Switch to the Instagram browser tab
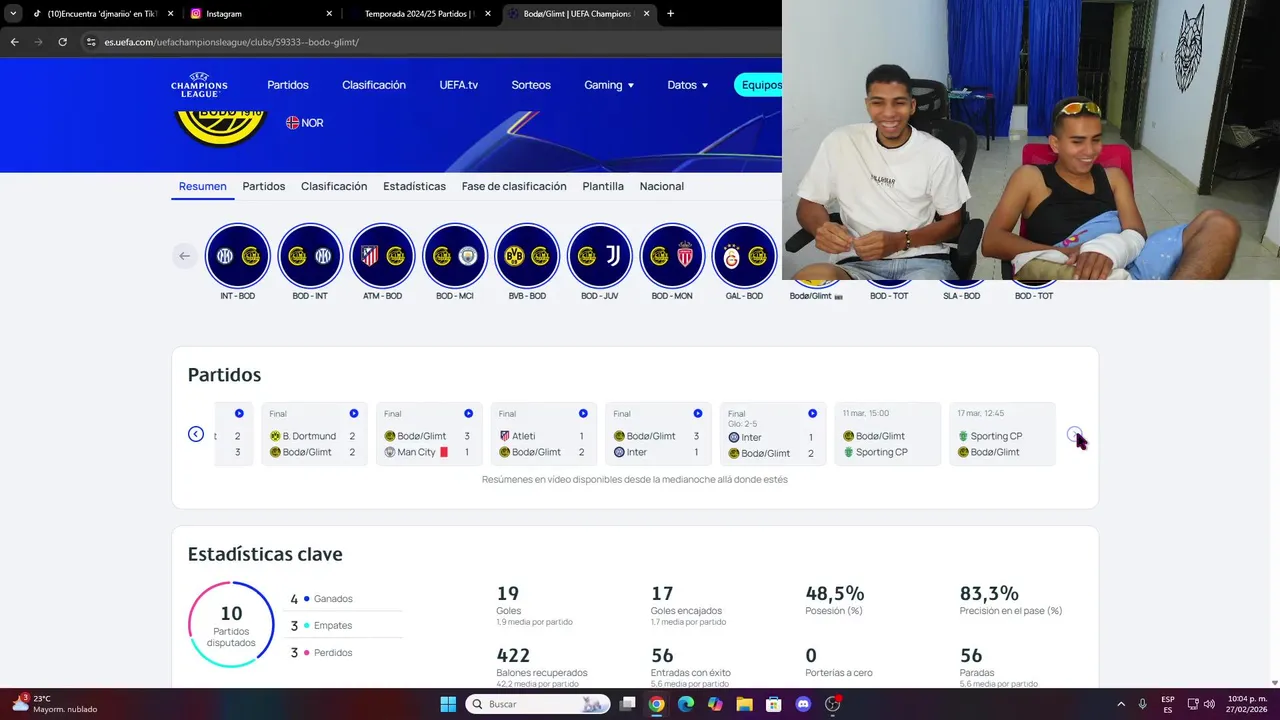The width and height of the screenshot is (1280, 720). (x=260, y=14)
